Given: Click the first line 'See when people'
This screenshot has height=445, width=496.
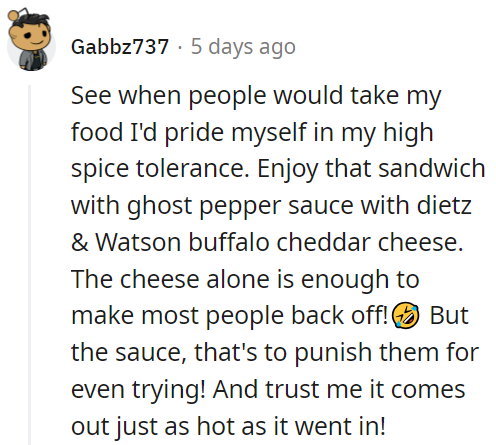Looking at the screenshot, I should click(x=168, y=97).
